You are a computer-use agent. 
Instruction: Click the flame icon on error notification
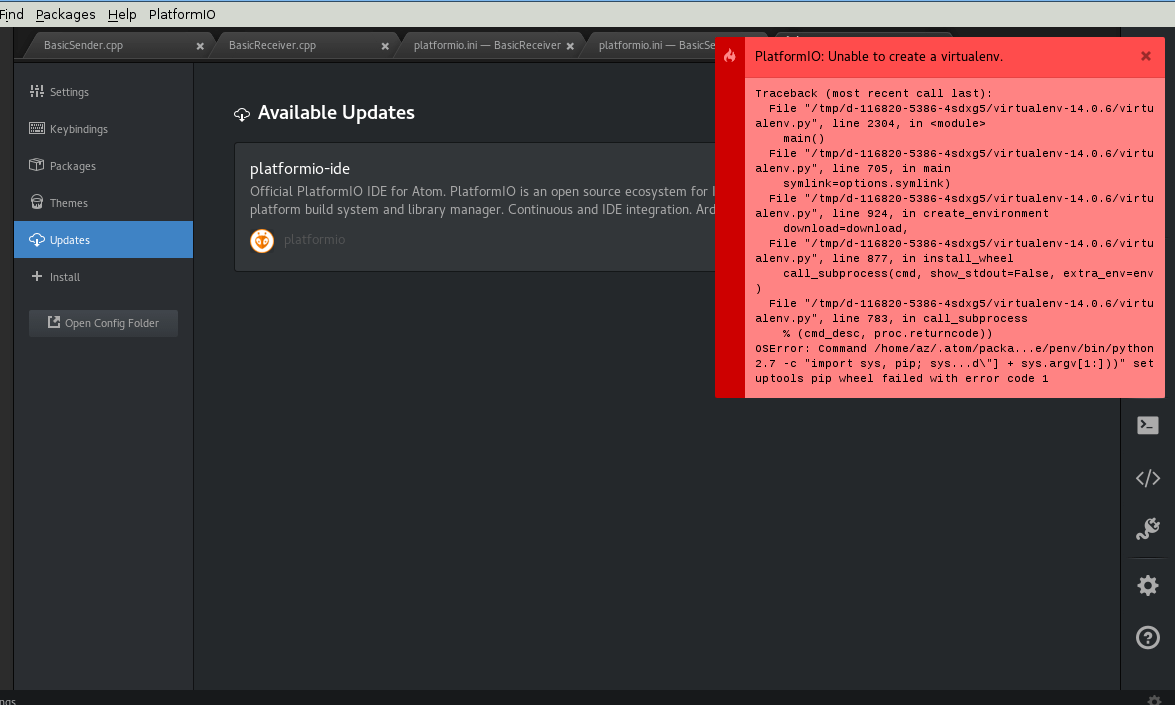tap(730, 55)
